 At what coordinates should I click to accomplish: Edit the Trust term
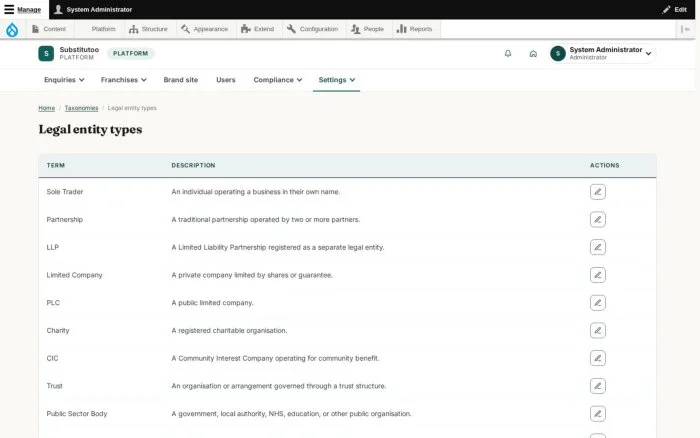[597, 386]
